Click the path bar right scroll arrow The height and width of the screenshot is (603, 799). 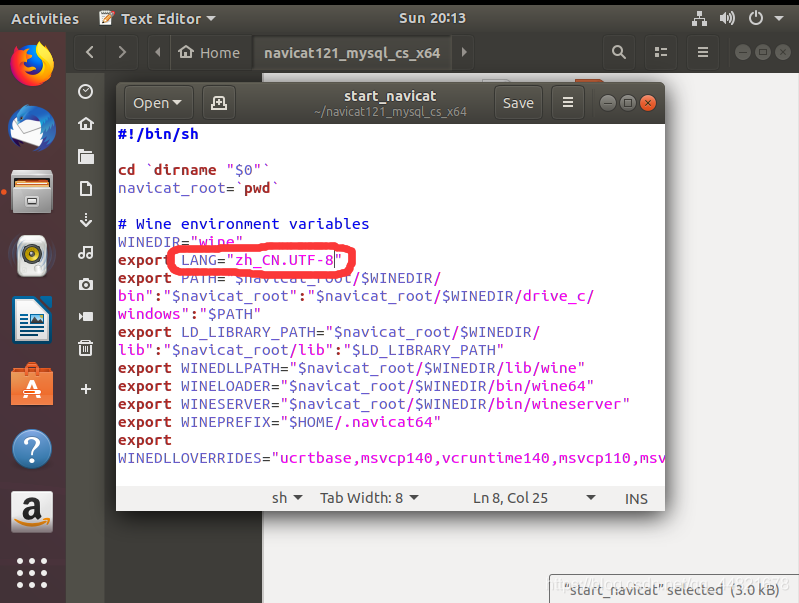[x=464, y=52]
